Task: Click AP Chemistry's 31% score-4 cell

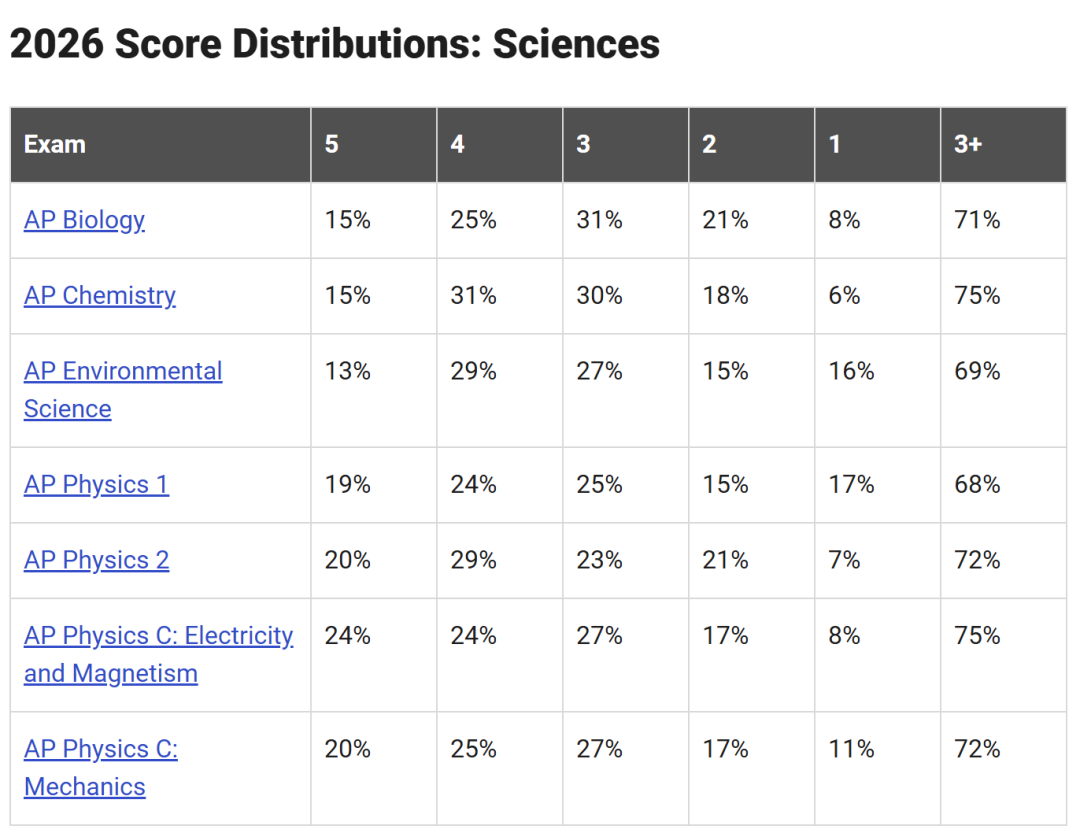Action: (500, 296)
